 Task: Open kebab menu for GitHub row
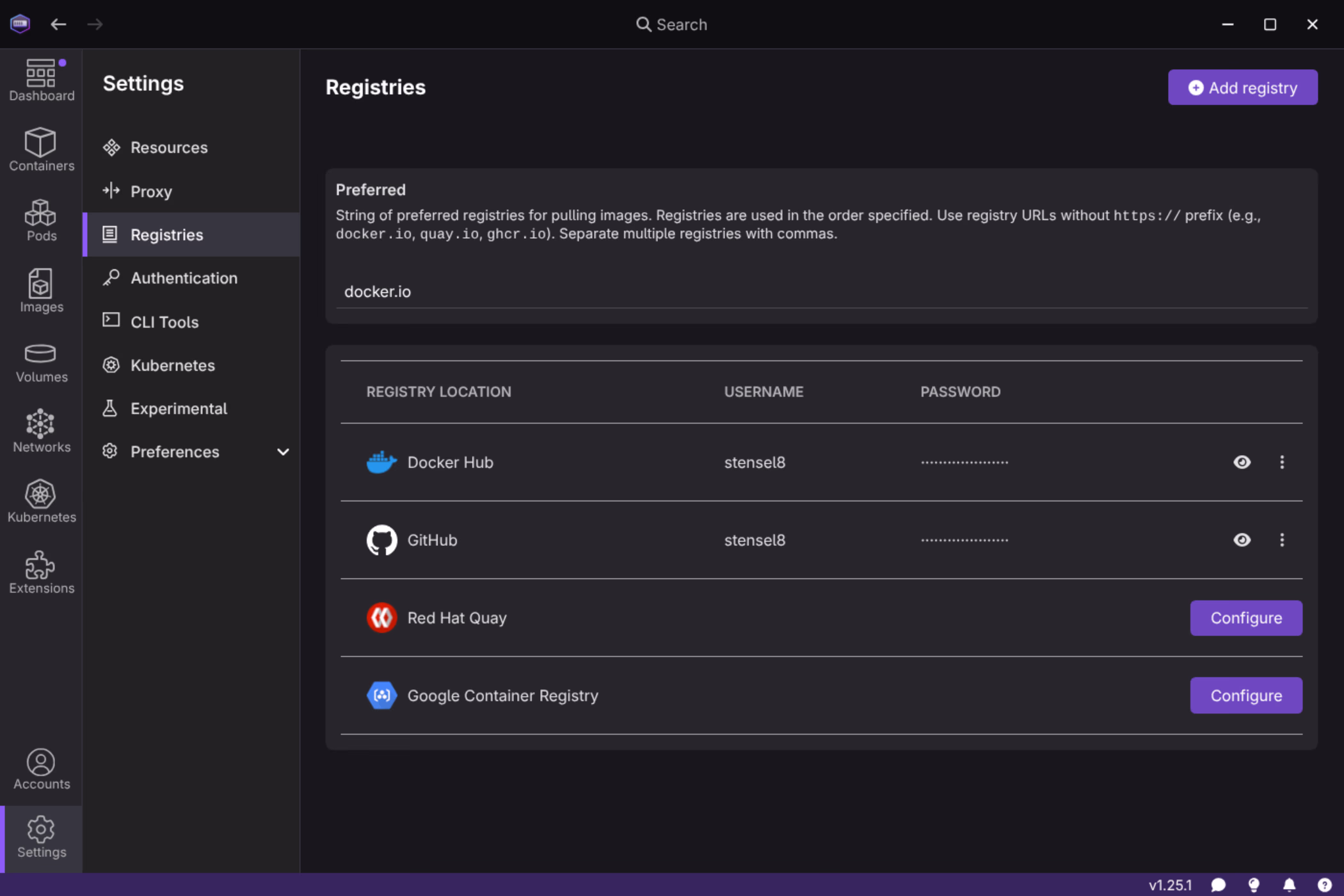click(1282, 540)
